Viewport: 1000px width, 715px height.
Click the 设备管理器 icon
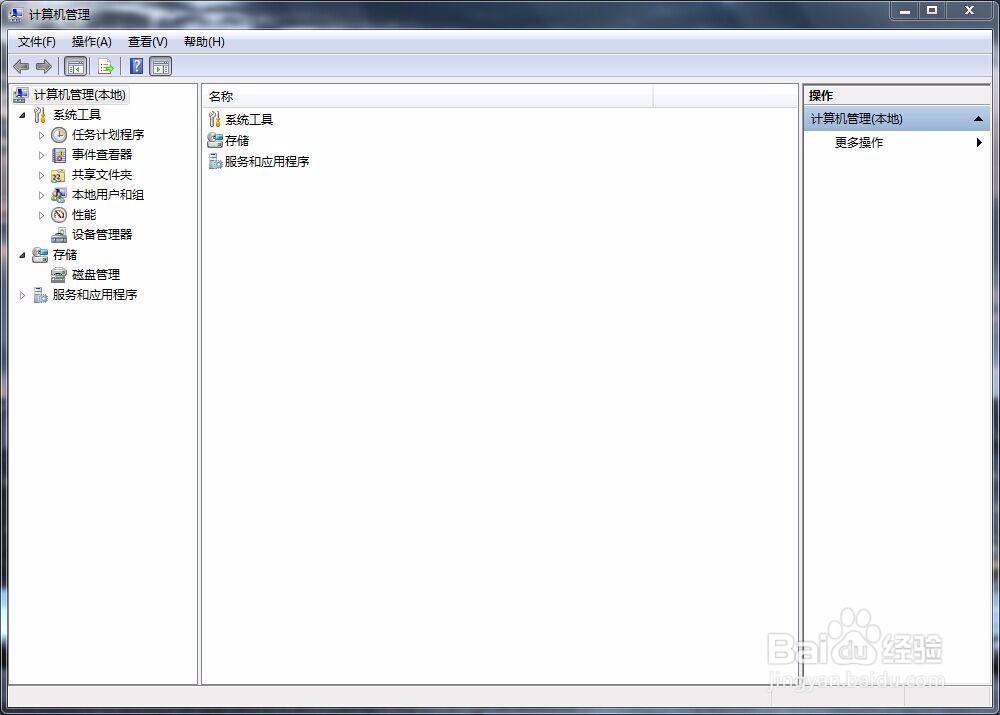59,235
